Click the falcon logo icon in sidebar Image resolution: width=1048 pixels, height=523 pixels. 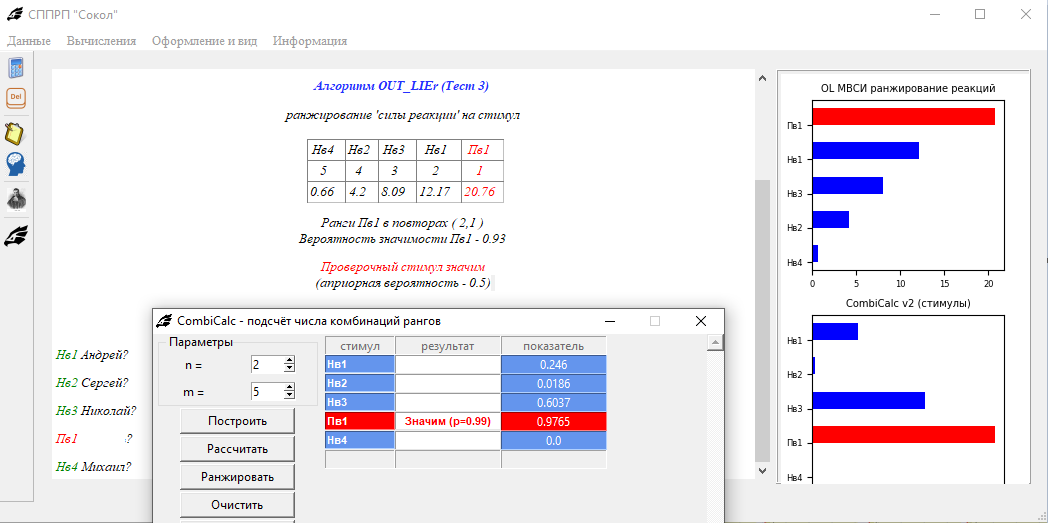(16, 236)
